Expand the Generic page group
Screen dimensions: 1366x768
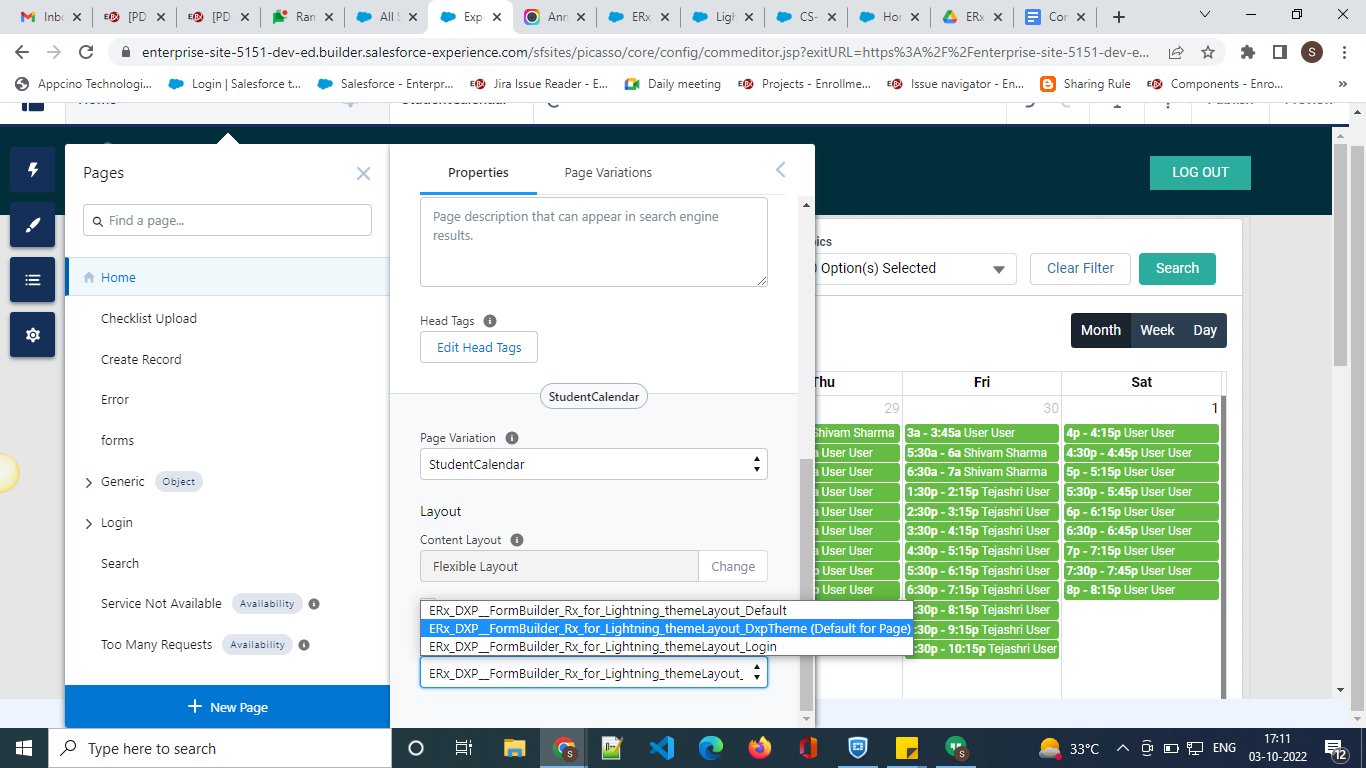point(89,482)
